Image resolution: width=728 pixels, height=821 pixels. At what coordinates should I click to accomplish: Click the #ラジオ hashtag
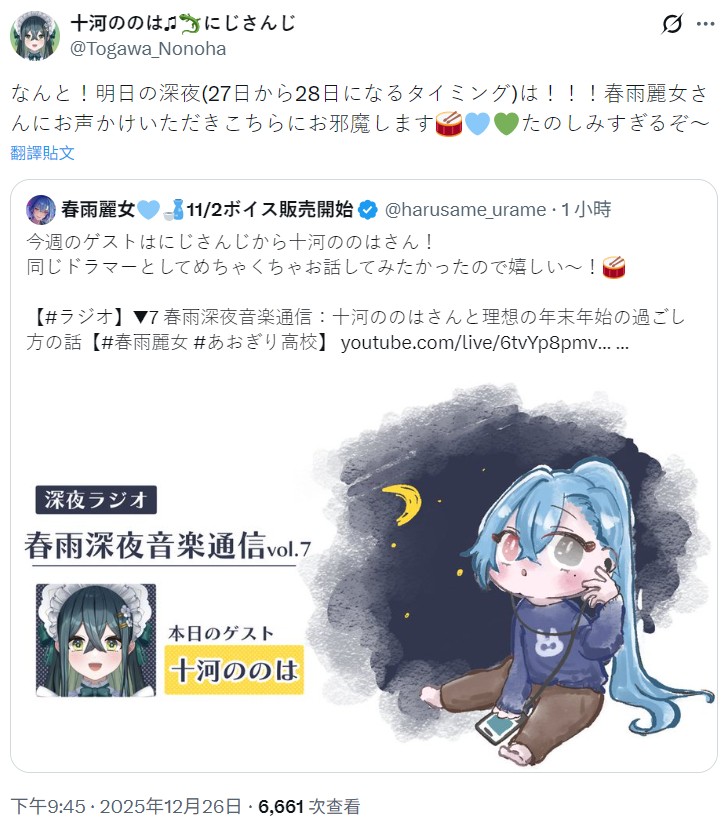[80, 317]
